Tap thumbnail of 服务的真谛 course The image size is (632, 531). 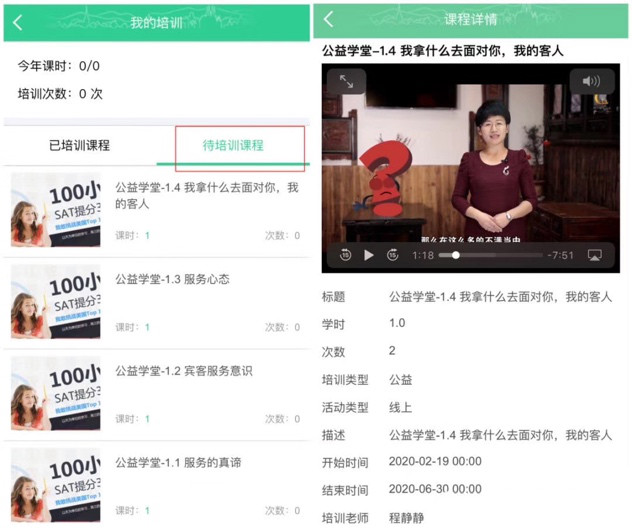pos(56,484)
